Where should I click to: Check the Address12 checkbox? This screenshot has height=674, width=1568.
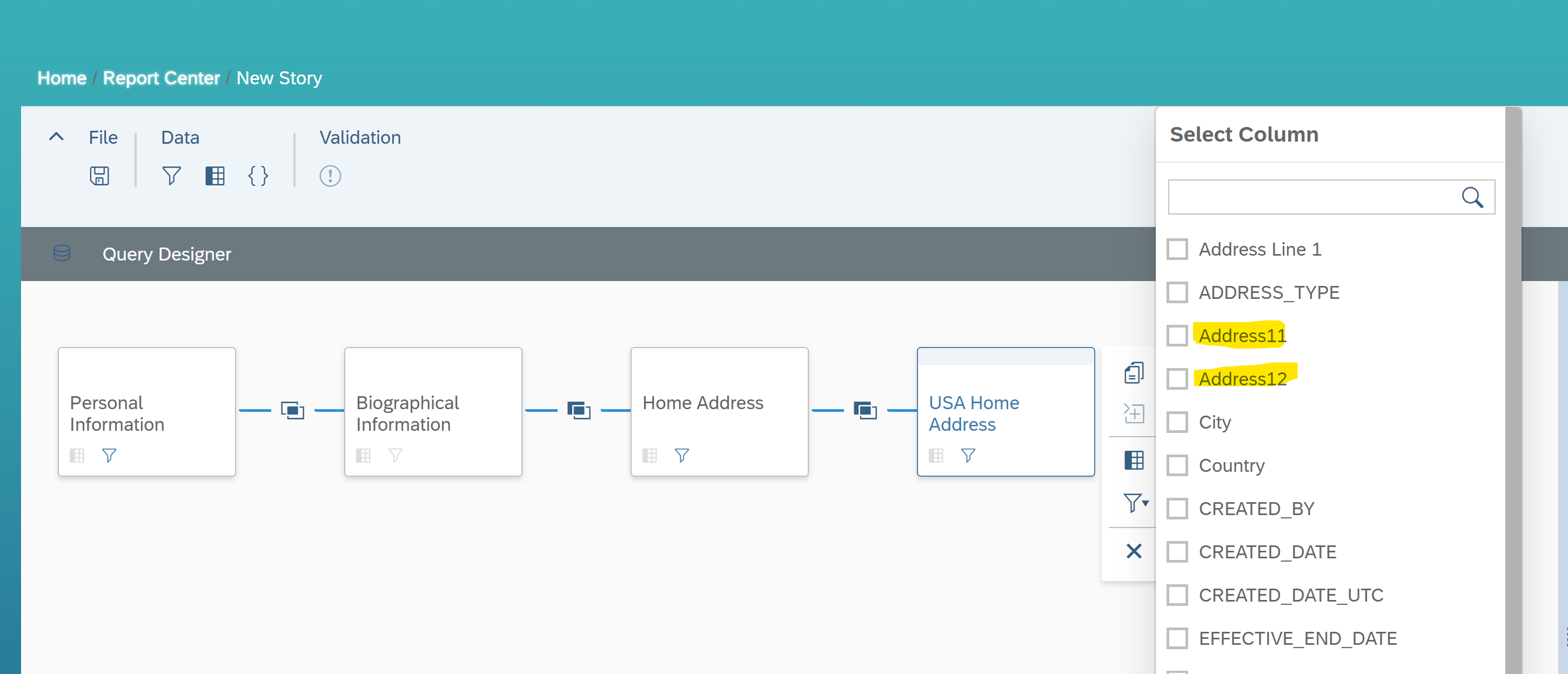1177,379
